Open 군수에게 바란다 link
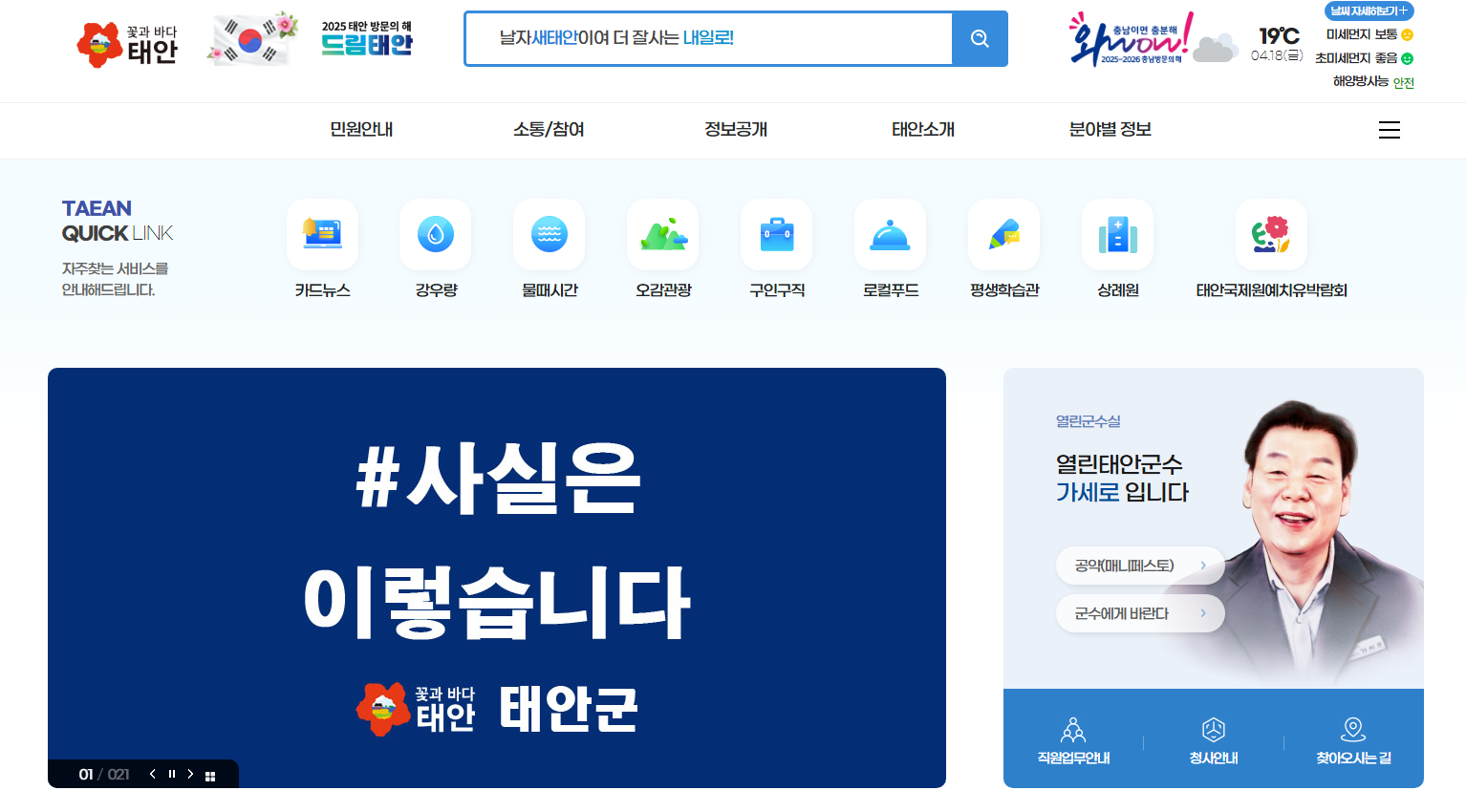 (x=1140, y=613)
